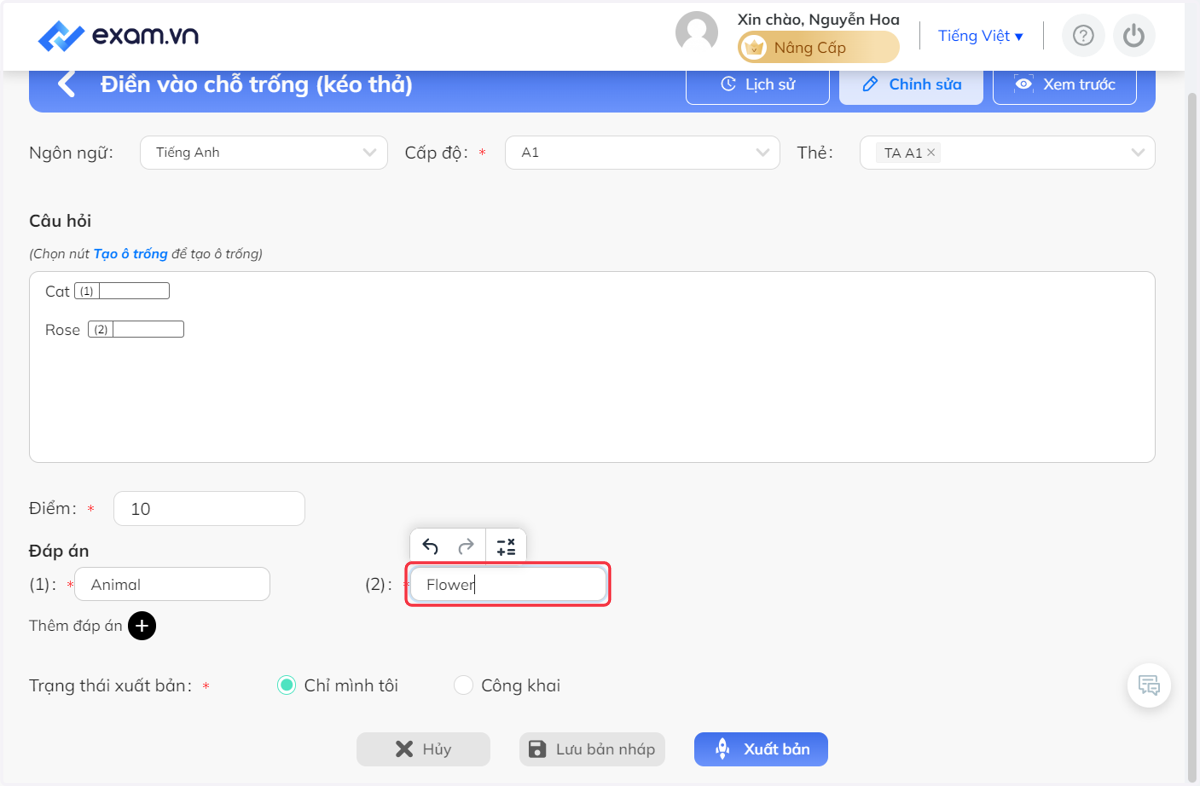Click the Xuất bản publish button

tap(761, 749)
